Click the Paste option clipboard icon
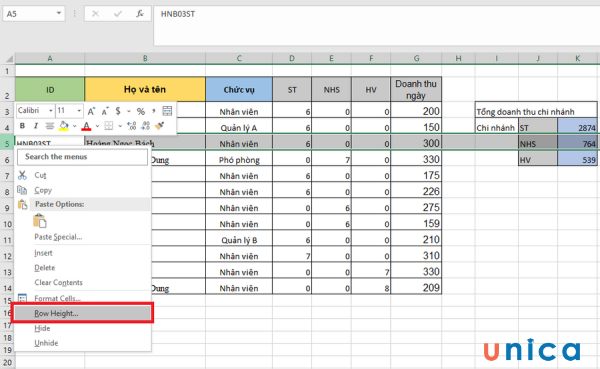600x369 pixels. tap(40, 221)
